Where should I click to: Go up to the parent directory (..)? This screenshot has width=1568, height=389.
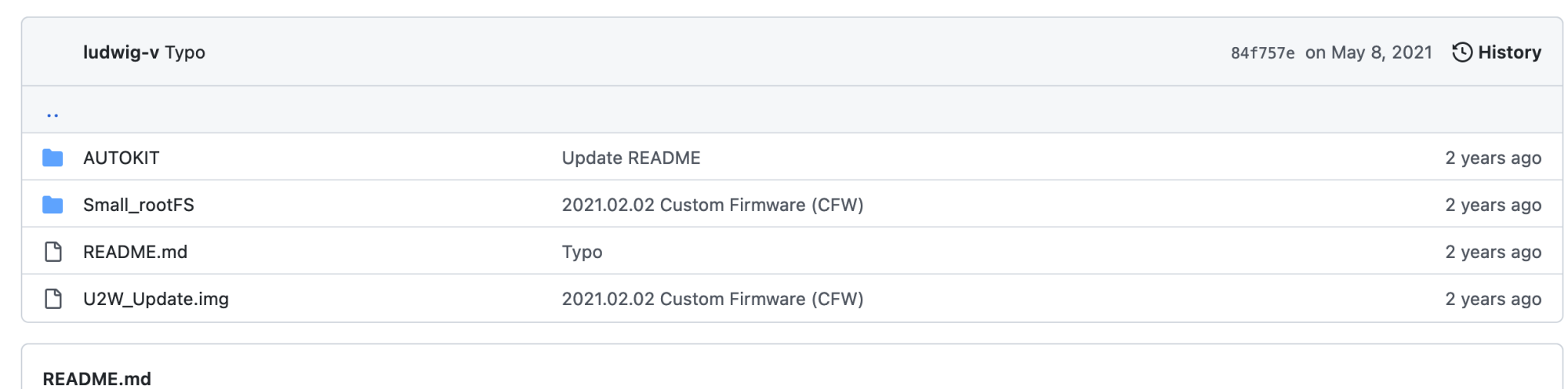pos(53,115)
